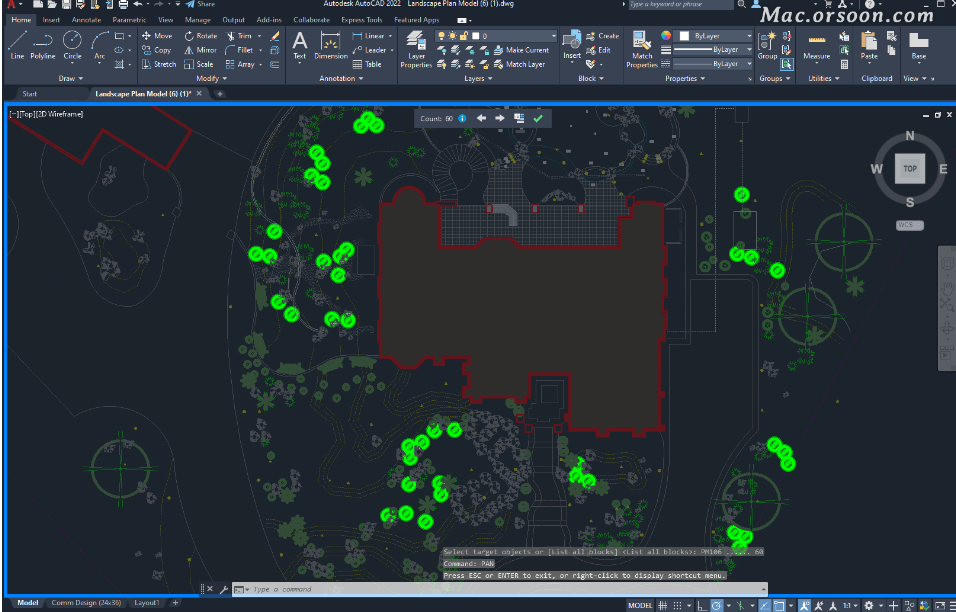956x612 pixels.
Task: End count with green checkmark
Action: (x=538, y=118)
